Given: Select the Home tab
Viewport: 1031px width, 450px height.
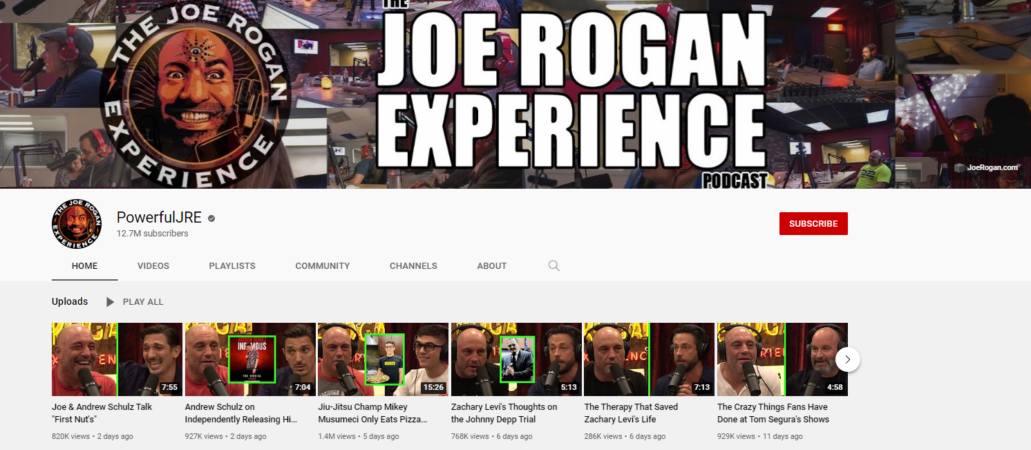Looking at the screenshot, I should 84,266.
